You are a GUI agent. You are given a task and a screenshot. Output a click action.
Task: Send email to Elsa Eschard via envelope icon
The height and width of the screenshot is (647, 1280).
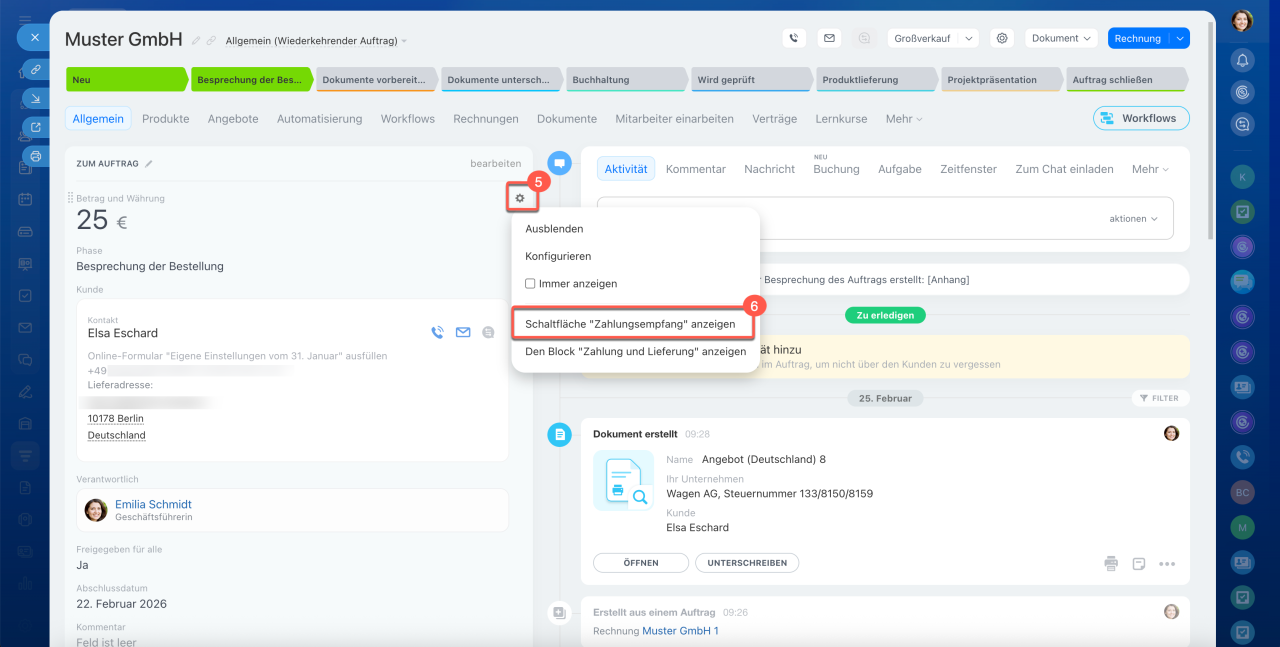pos(463,333)
